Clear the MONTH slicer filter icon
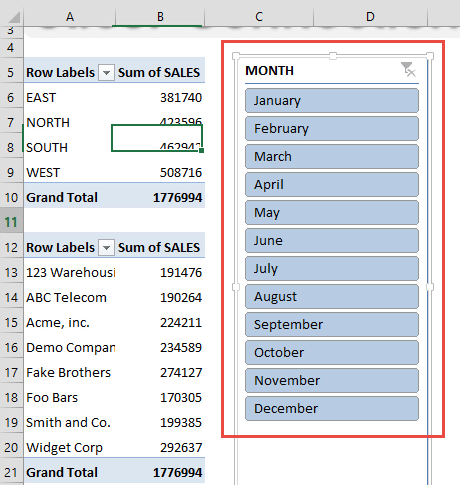This screenshot has width=460, height=485. (x=408, y=69)
